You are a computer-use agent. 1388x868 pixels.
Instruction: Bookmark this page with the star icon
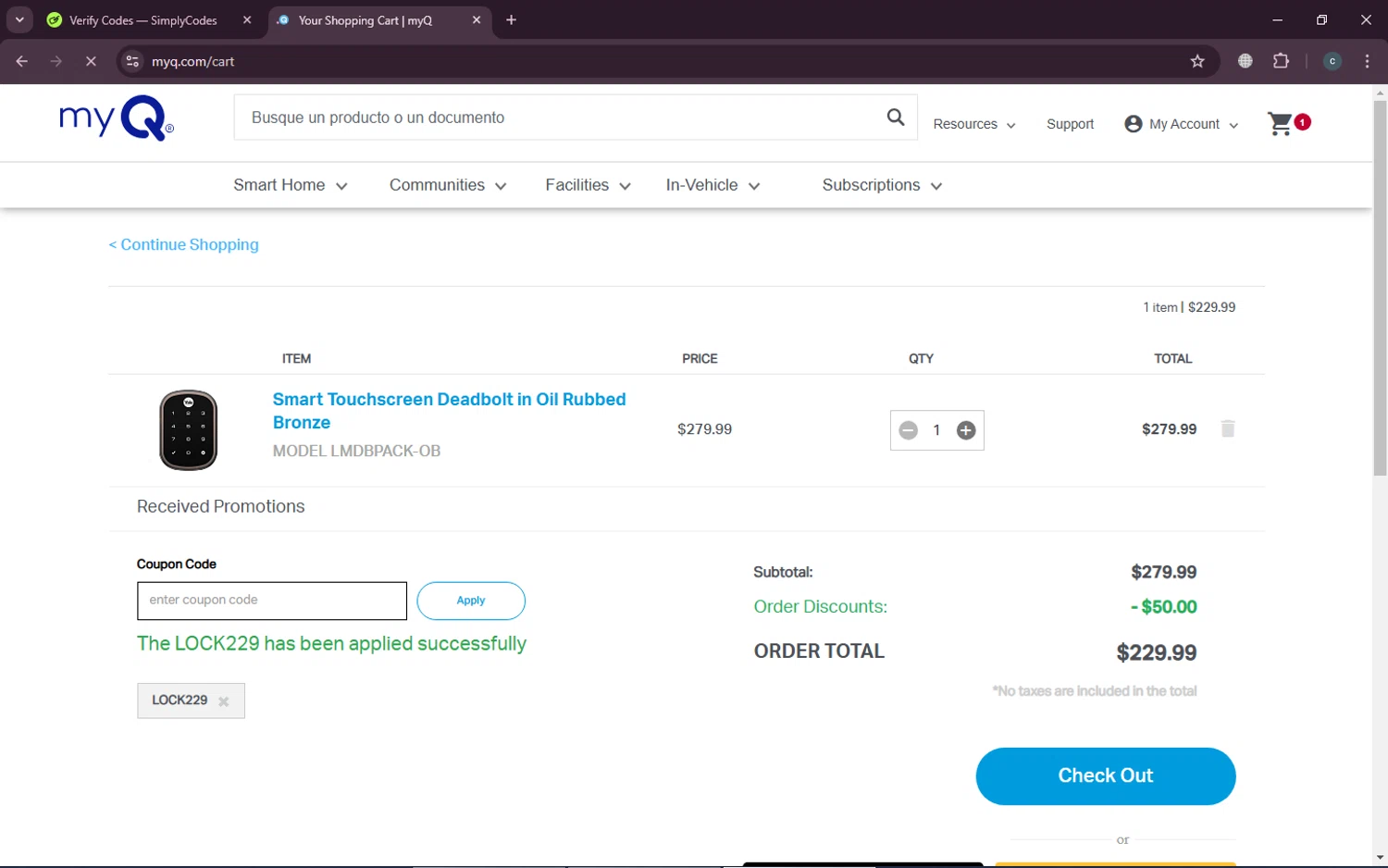[1197, 61]
